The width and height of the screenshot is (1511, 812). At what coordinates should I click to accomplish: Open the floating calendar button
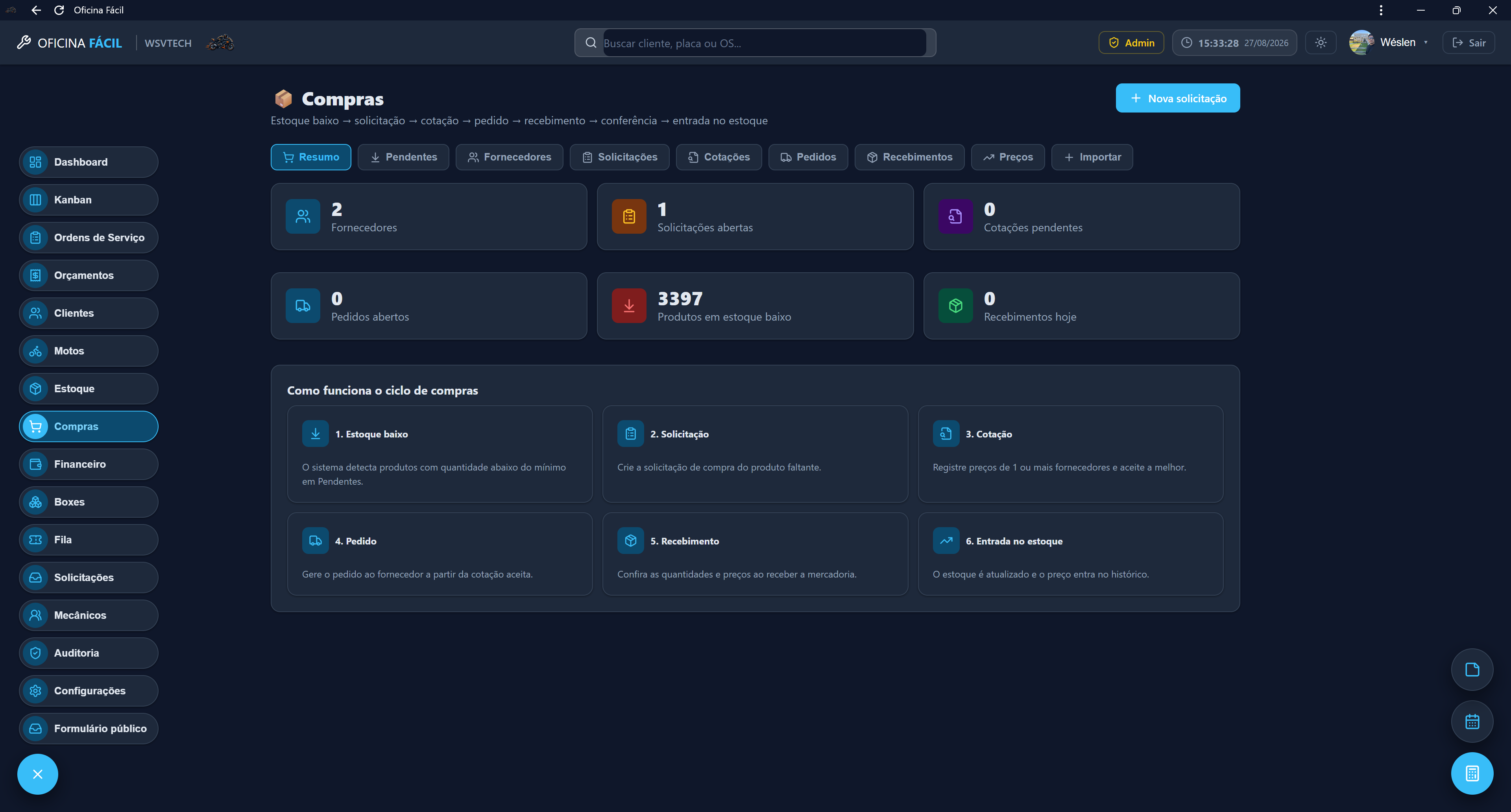click(x=1472, y=721)
